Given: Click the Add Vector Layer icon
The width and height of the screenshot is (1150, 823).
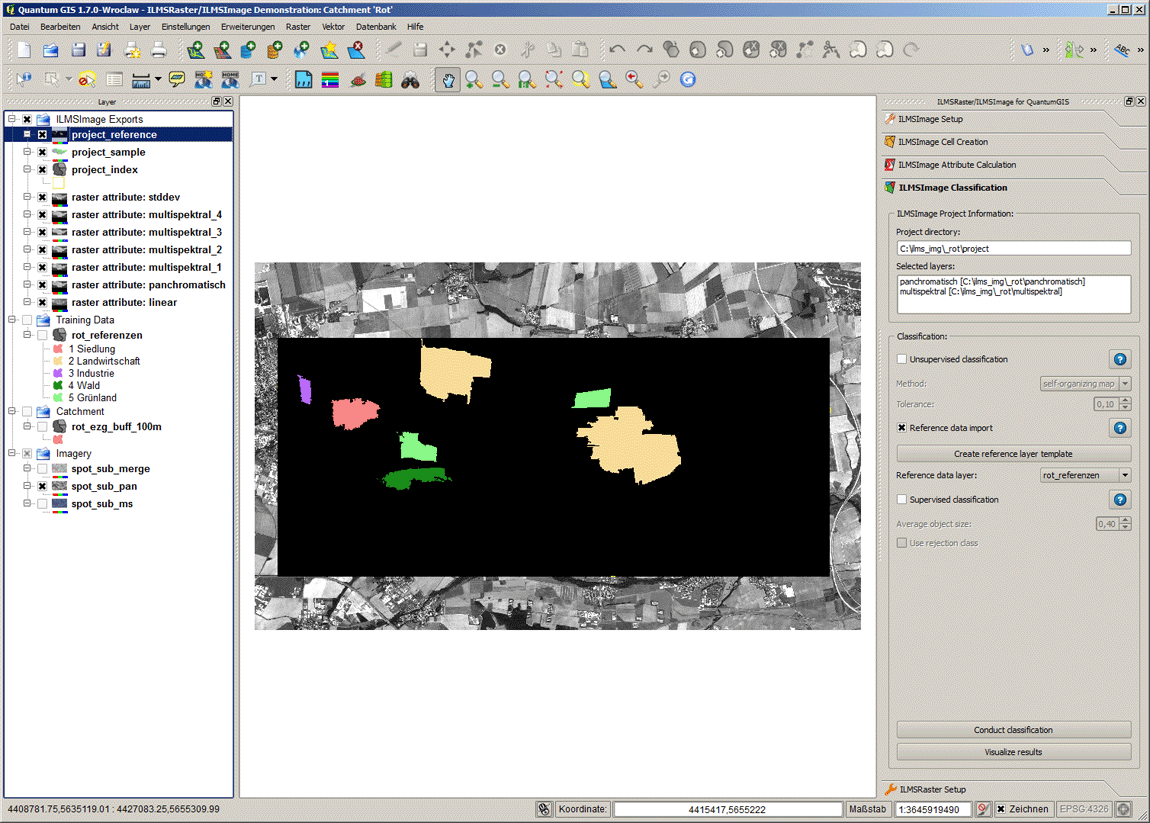Looking at the screenshot, I should 196,50.
